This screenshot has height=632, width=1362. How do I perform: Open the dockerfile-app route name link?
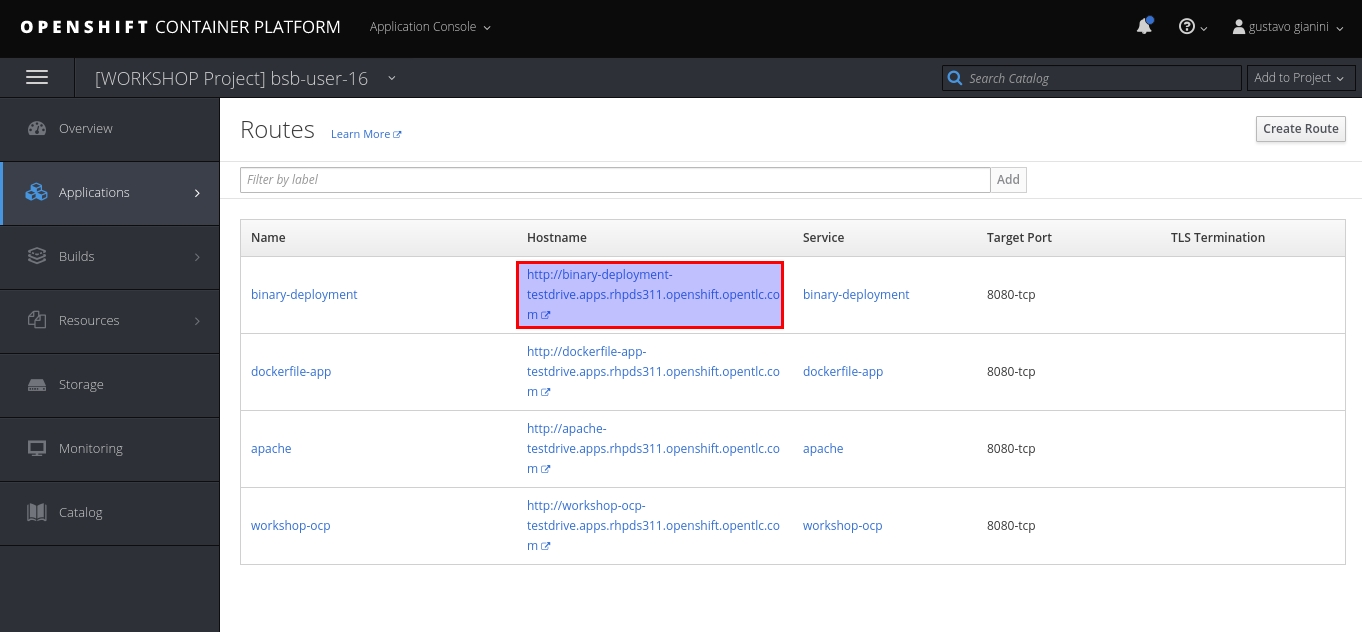tap(291, 372)
